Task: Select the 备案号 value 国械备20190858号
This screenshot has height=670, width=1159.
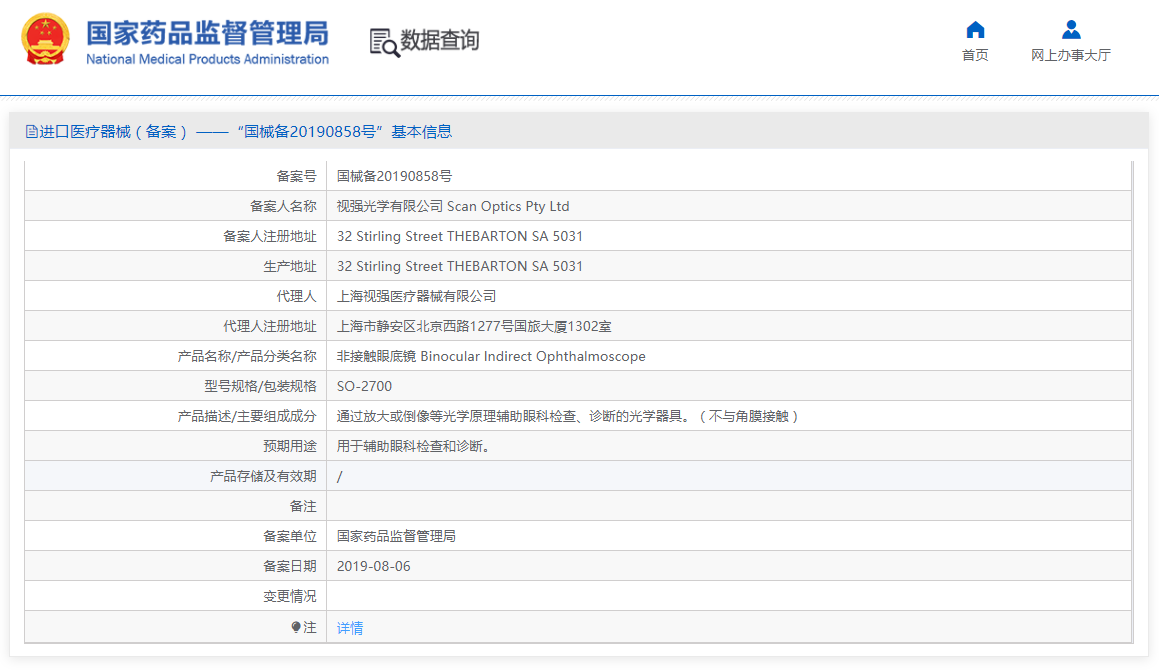Action: (x=394, y=176)
